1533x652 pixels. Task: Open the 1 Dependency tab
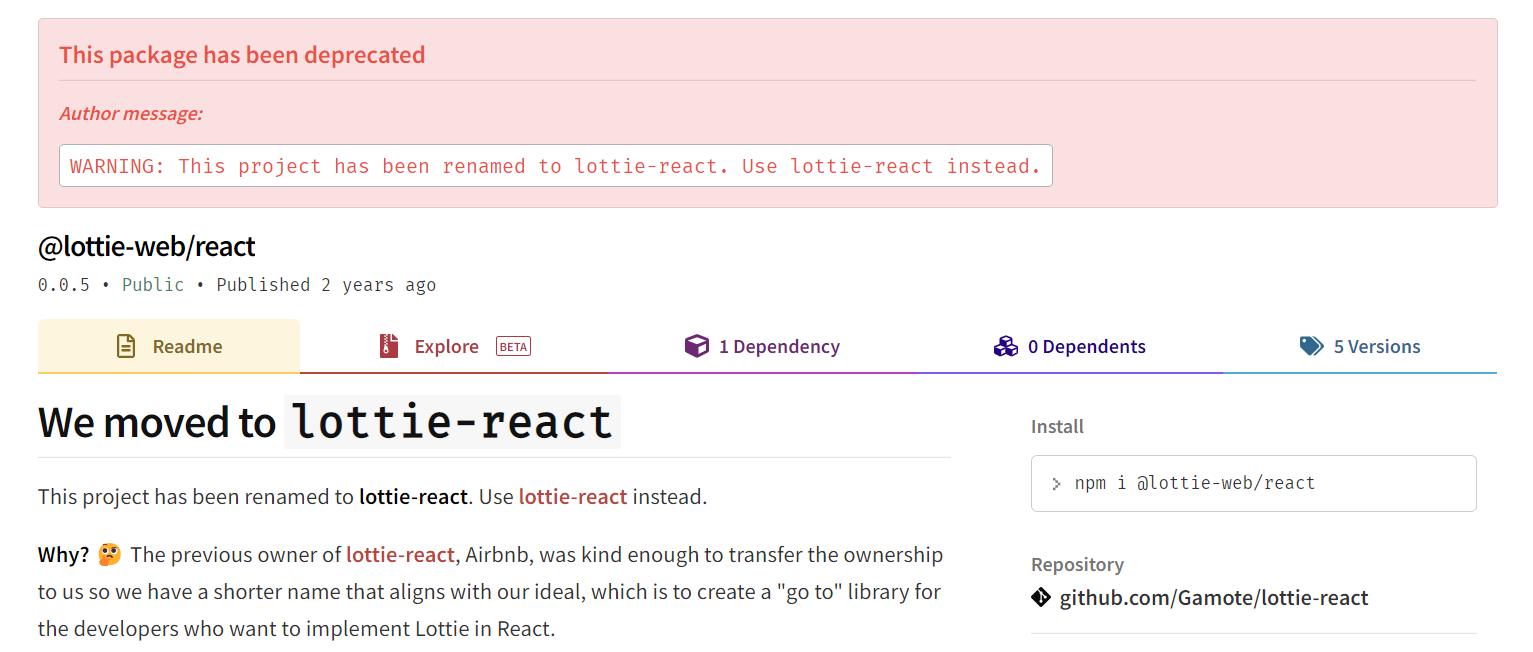click(x=762, y=346)
